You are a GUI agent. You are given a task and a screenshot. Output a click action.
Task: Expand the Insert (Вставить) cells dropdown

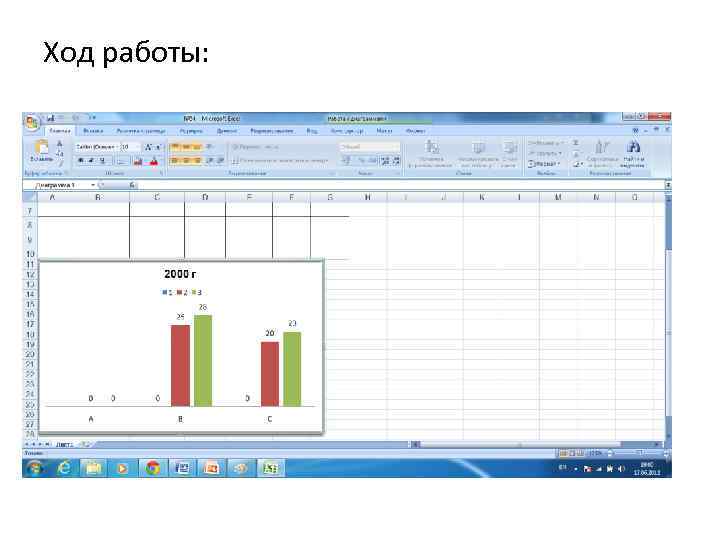(545, 143)
